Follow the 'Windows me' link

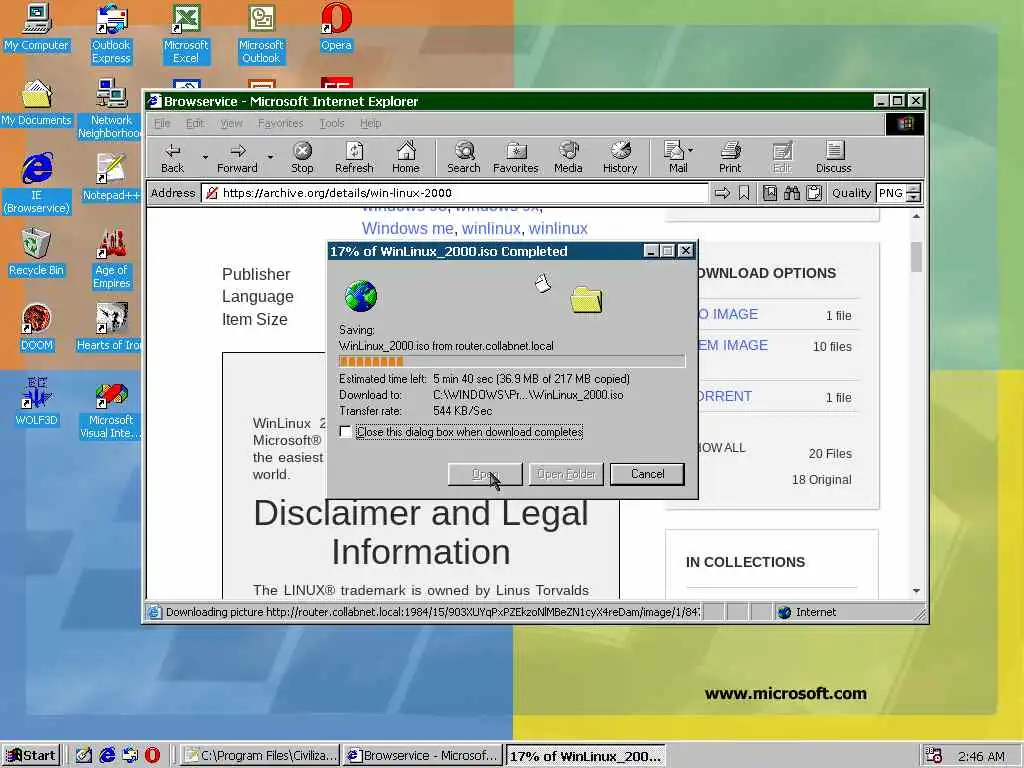point(408,229)
